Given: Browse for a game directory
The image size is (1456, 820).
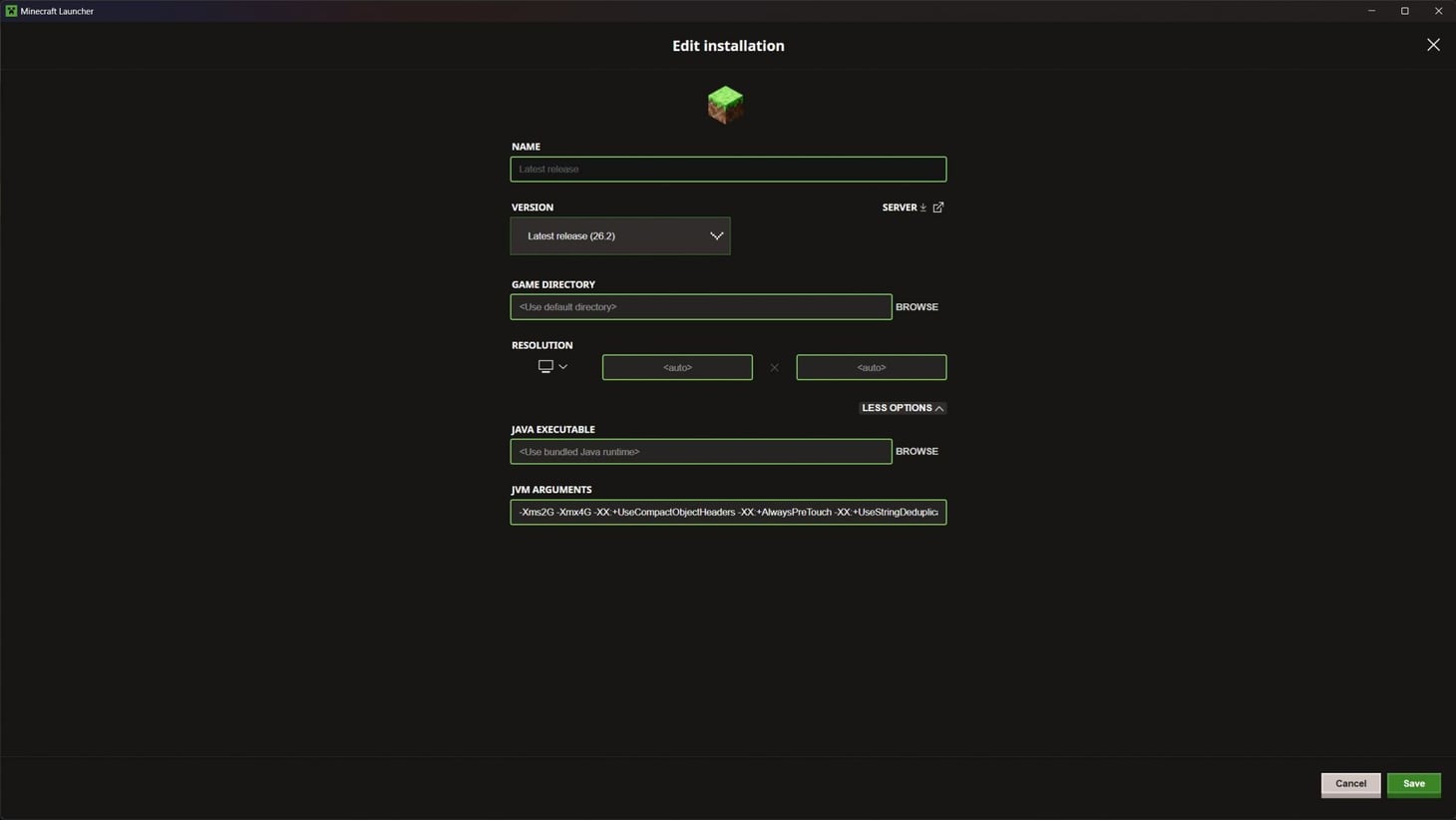Looking at the screenshot, I should point(916,307).
